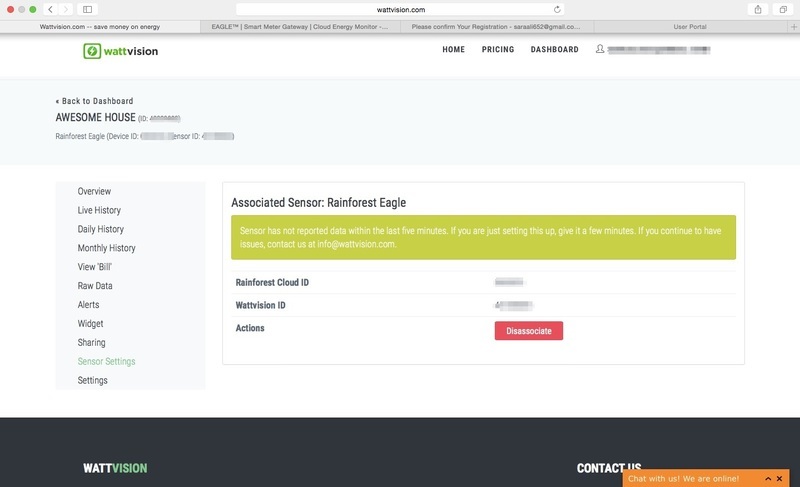Click the Rainforest Cloud ID label
This screenshot has width=800, height=487.
pyautogui.click(x=272, y=283)
